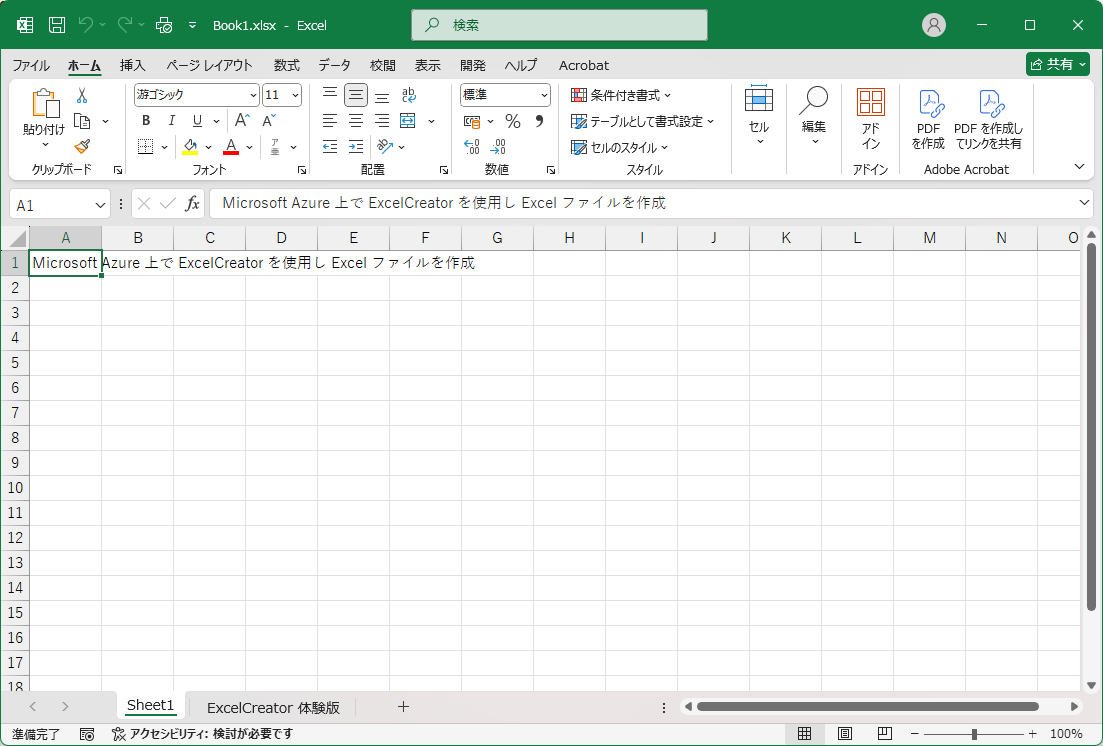Image resolution: width=1103 pixels, height=746 pixels.
Task: Add a new sheet with plus button
Action: 403,707
